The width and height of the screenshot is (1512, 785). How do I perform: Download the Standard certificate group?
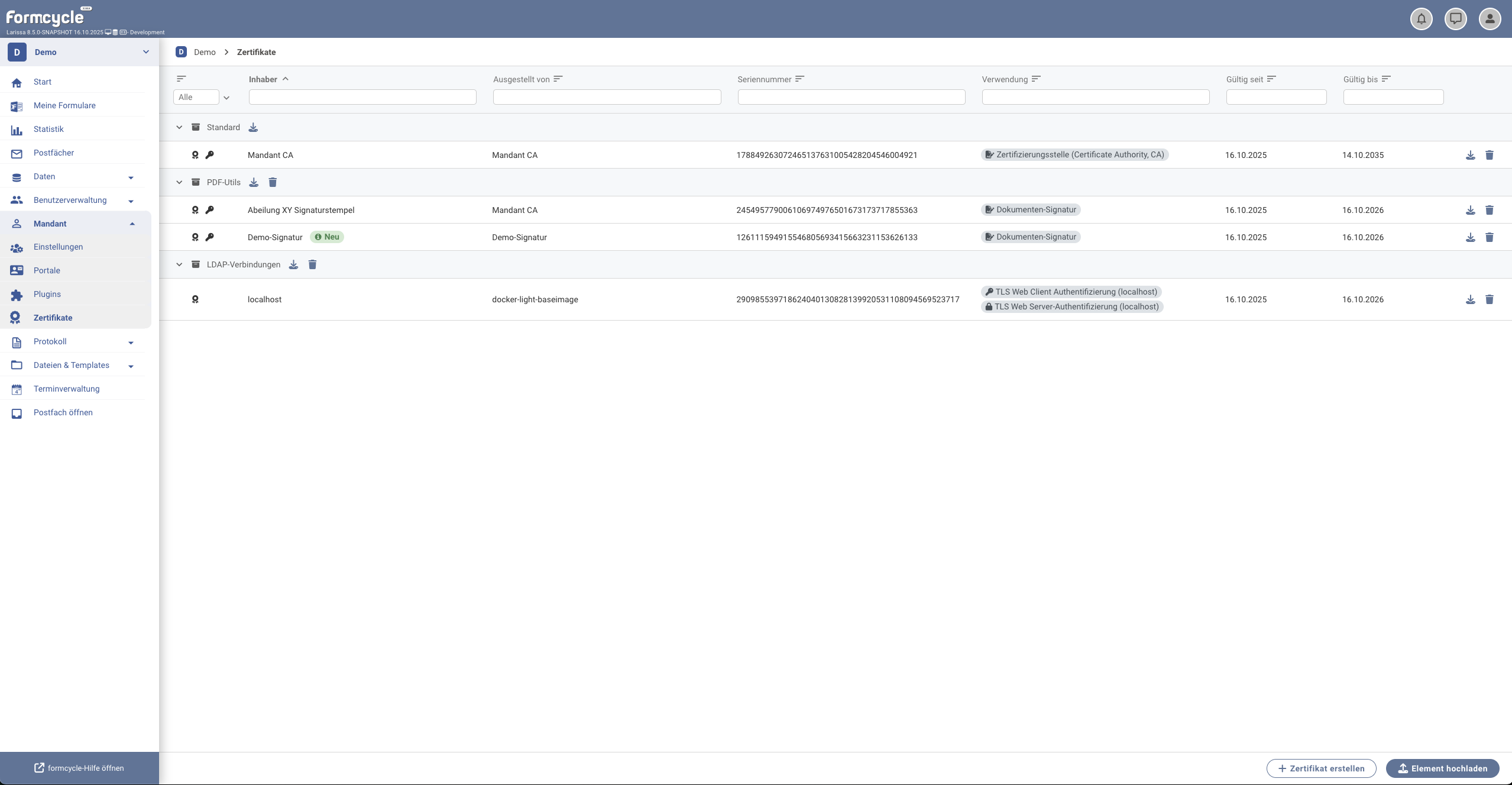point(253,127)
